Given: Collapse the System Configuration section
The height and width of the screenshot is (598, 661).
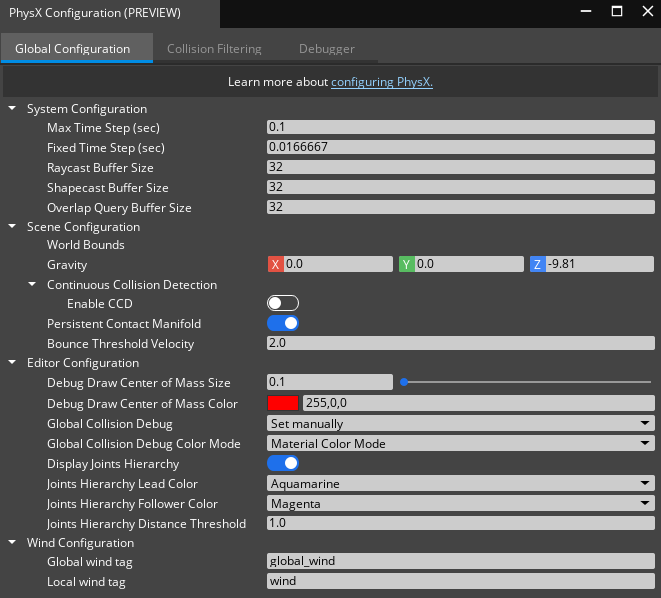Looking at the screenshot, I should 12,108.
